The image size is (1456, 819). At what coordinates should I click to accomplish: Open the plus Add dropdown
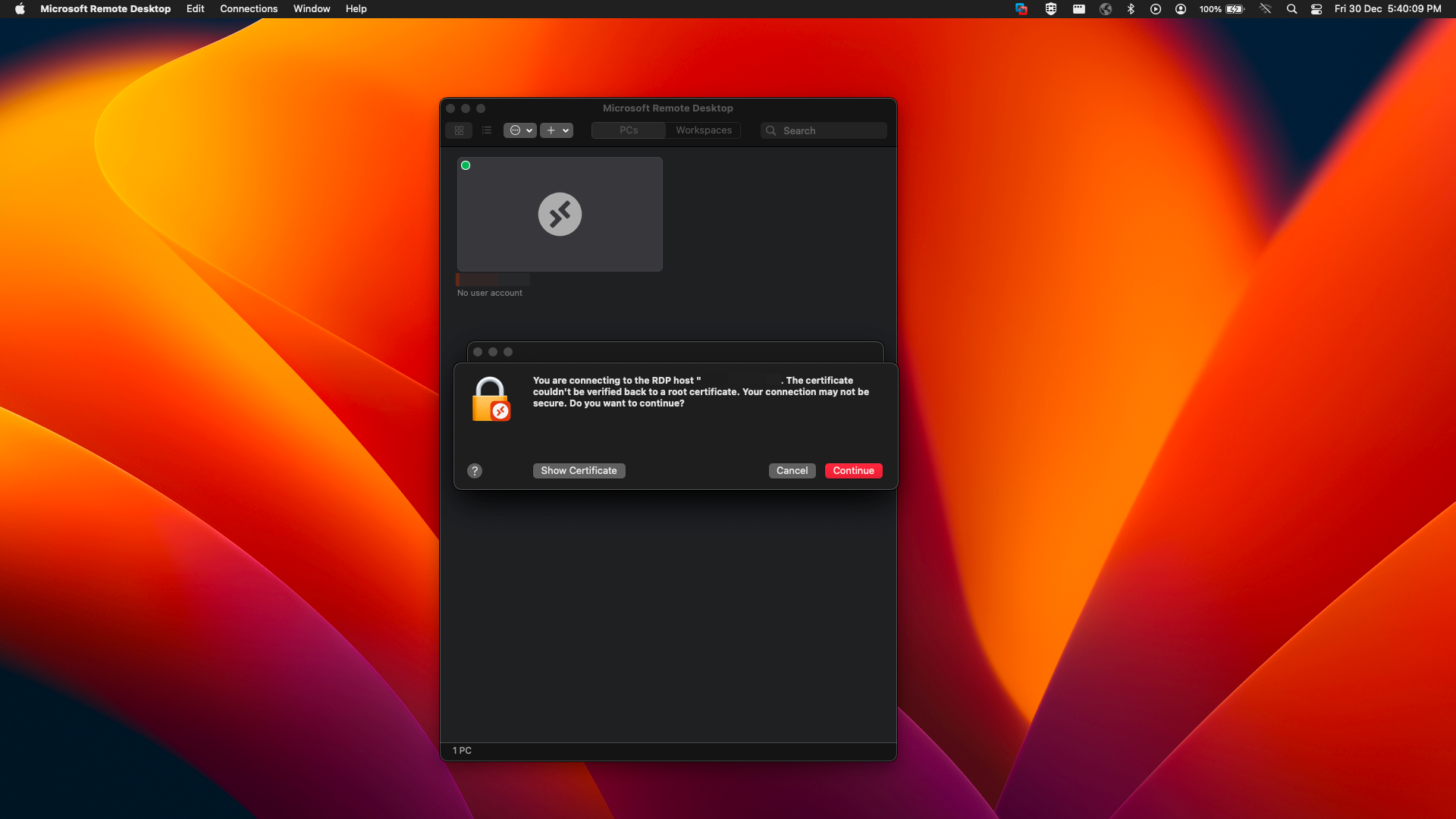click(x=557, y=130)
